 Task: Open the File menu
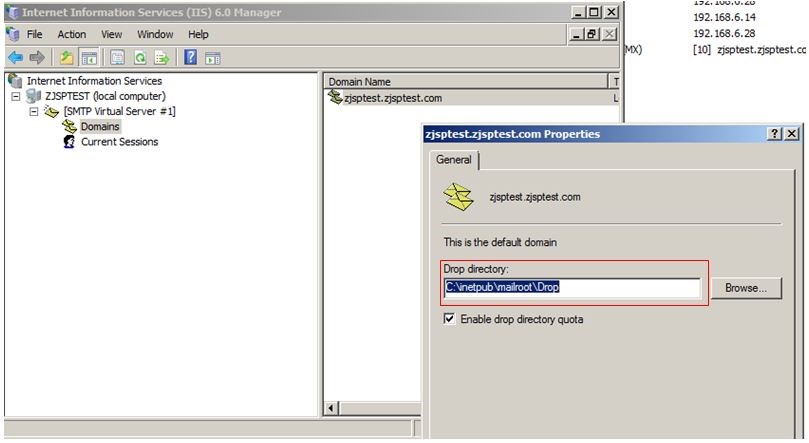point(35,35)
